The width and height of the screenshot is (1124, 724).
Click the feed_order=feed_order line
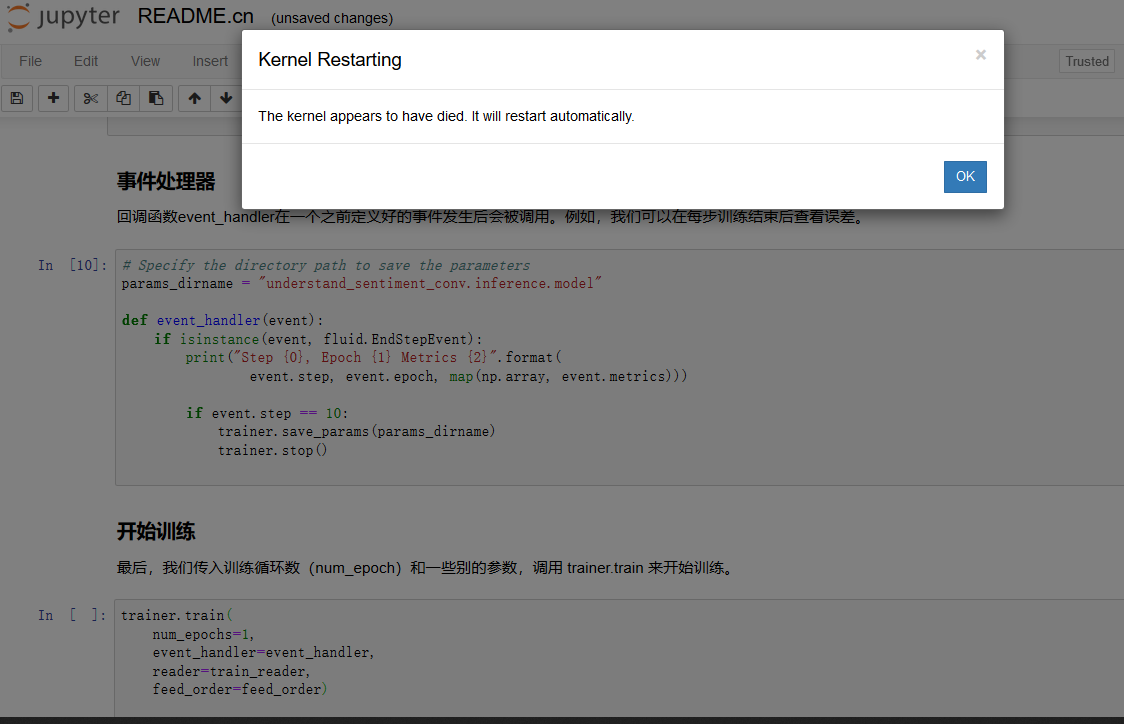click(239, 690)
